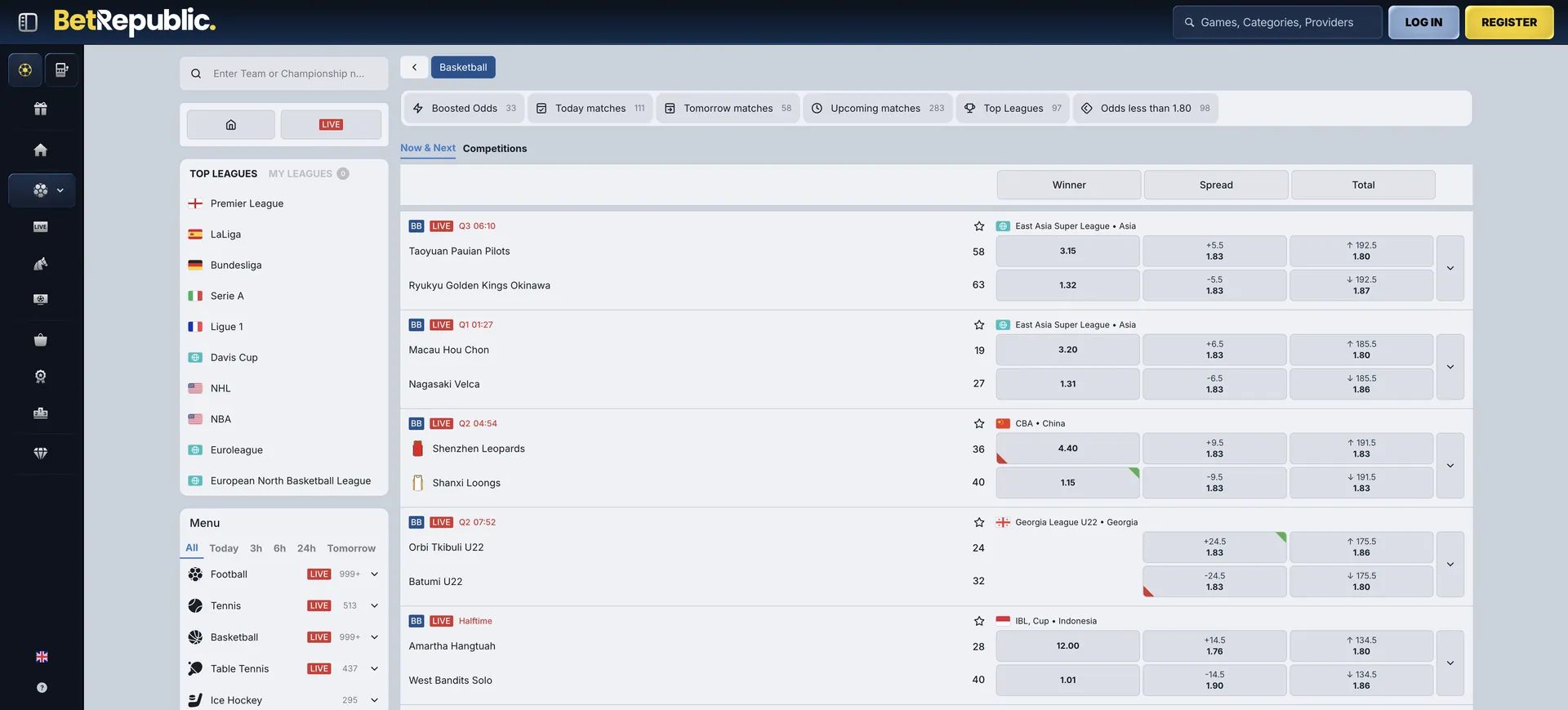Expand more markets for Taoyuan vs Ryukyu
This screenshot has width=1568, height=710.
(1450, 268)
